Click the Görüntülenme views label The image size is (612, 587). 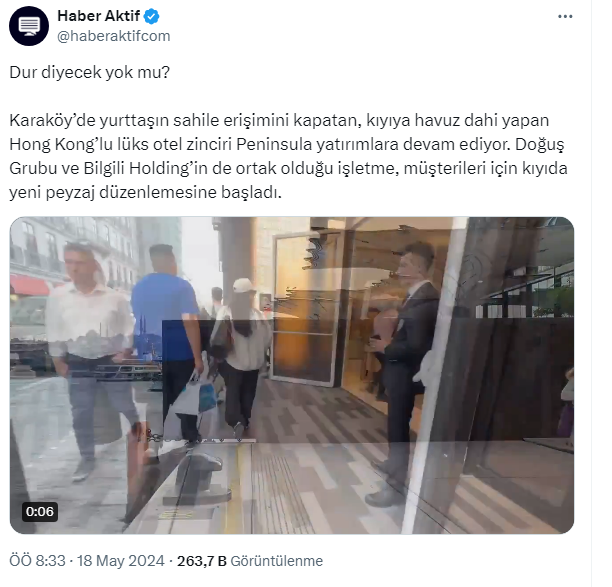pyautogui.click(x=277, y=561)
